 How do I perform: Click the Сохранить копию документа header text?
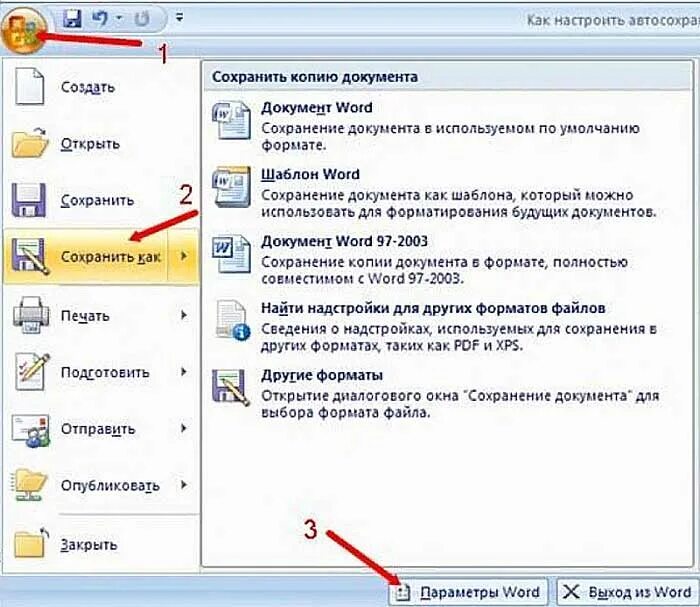(315, 76)
